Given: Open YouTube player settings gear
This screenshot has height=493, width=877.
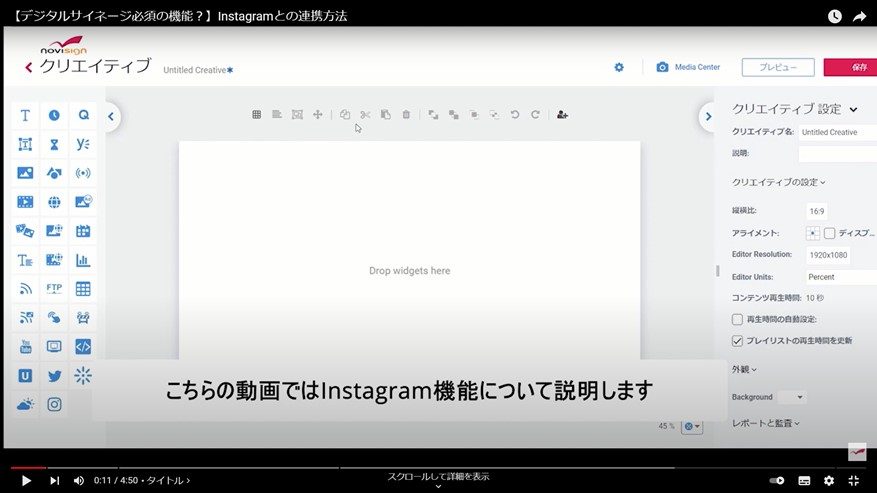Looking at the screenshot, I should (x=829, y=480).
